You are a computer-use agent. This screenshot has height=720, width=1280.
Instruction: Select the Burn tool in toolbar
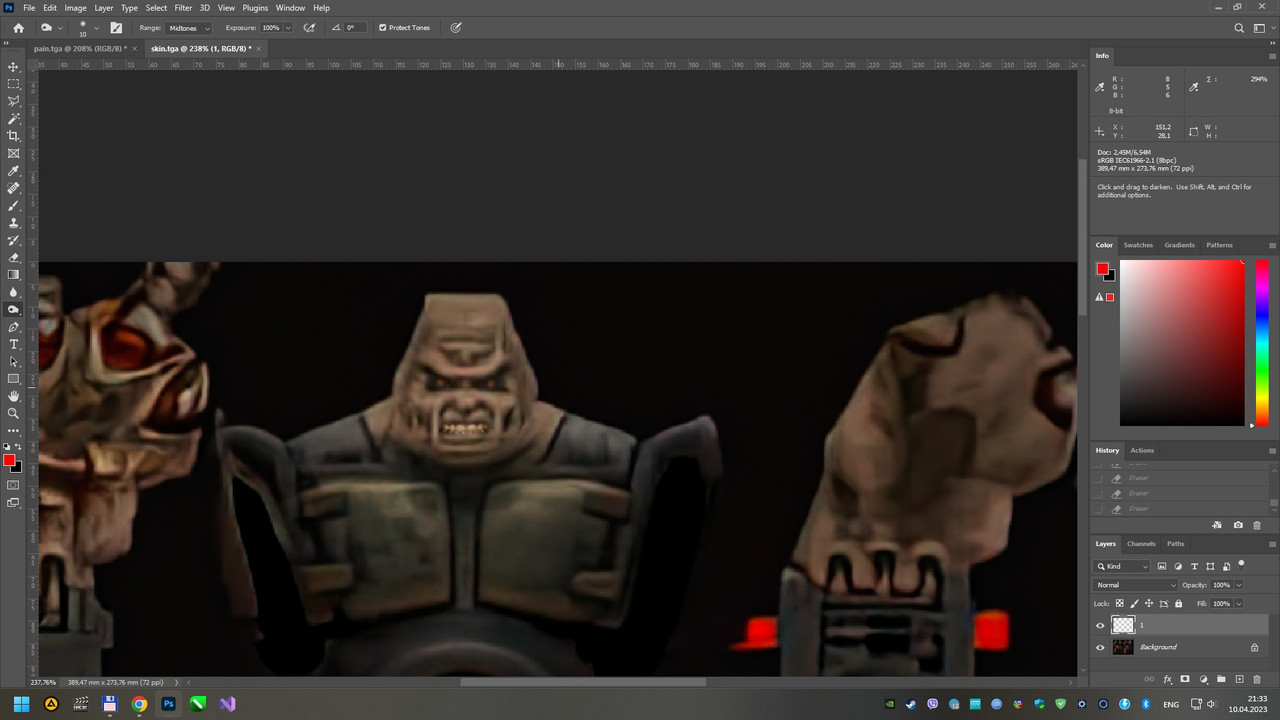pos(13,309)
